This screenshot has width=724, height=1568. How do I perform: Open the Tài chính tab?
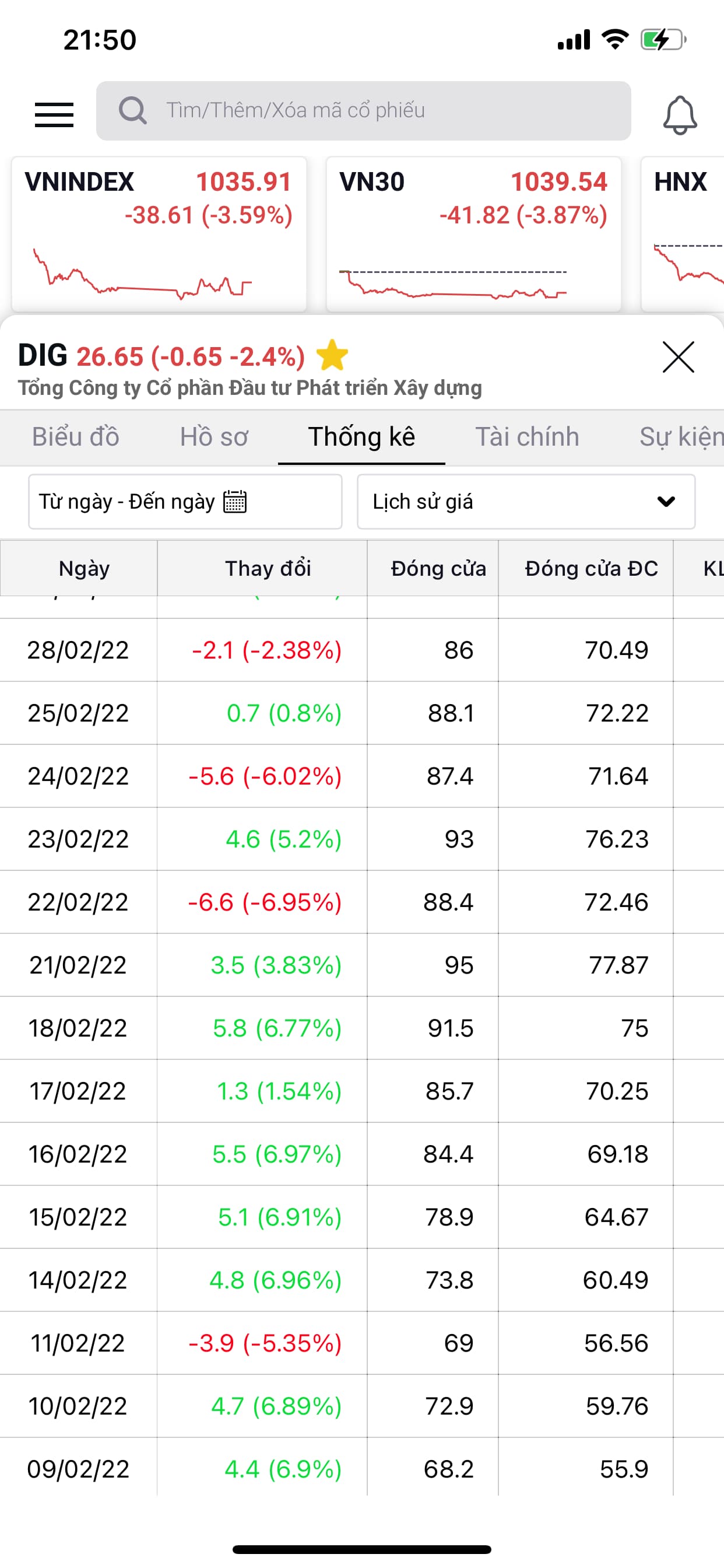527,437
